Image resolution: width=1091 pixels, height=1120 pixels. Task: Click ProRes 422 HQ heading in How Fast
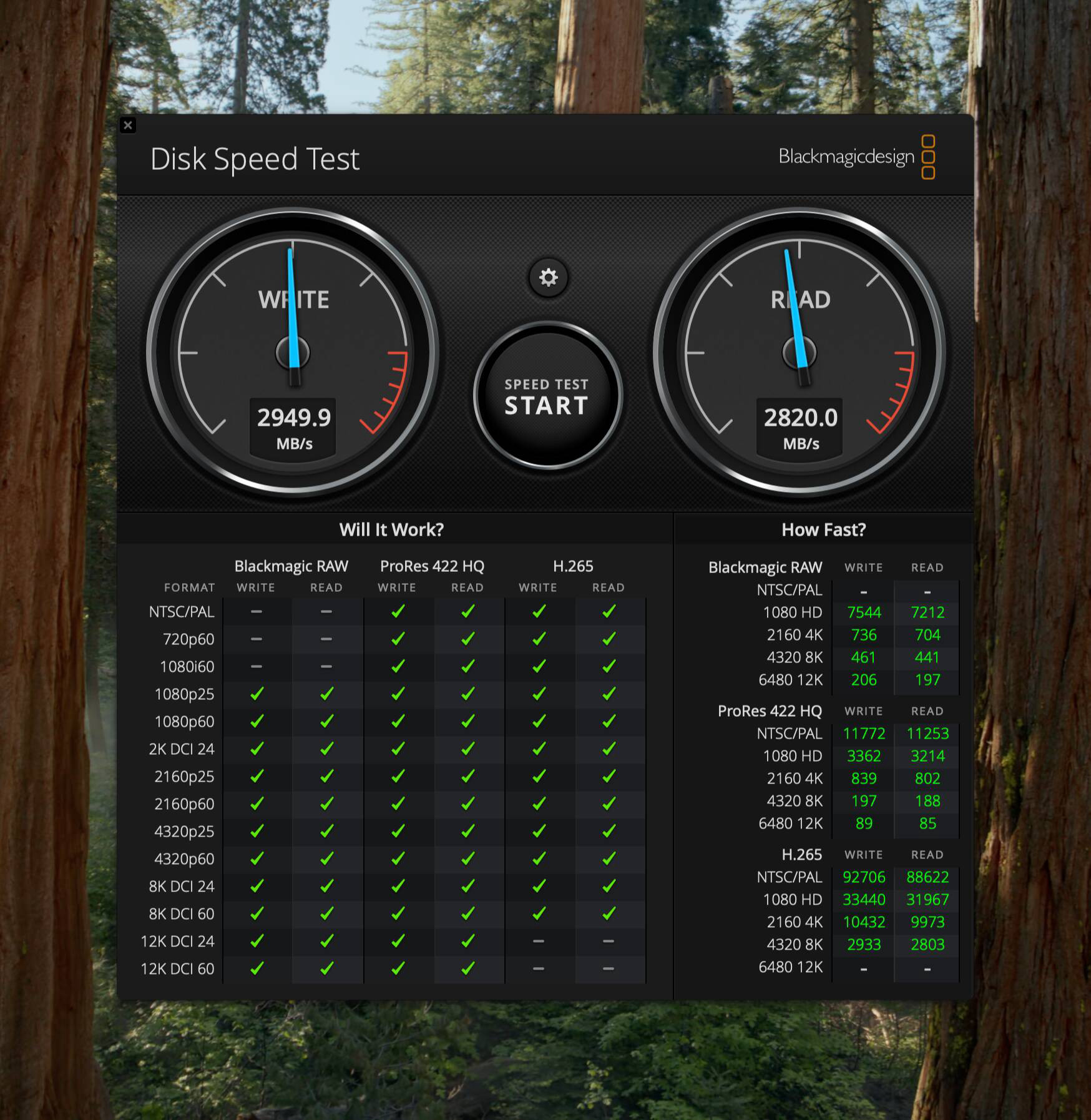770,711
